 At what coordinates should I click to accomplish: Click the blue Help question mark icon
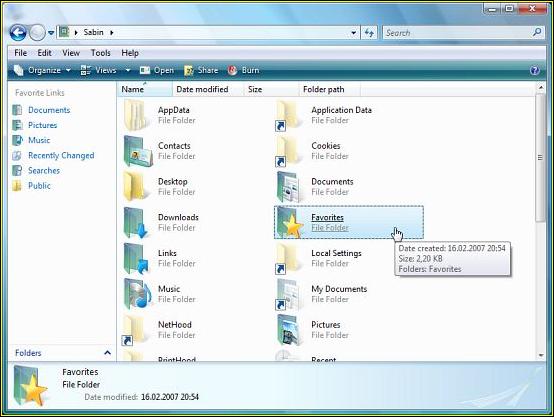(535, 70)
